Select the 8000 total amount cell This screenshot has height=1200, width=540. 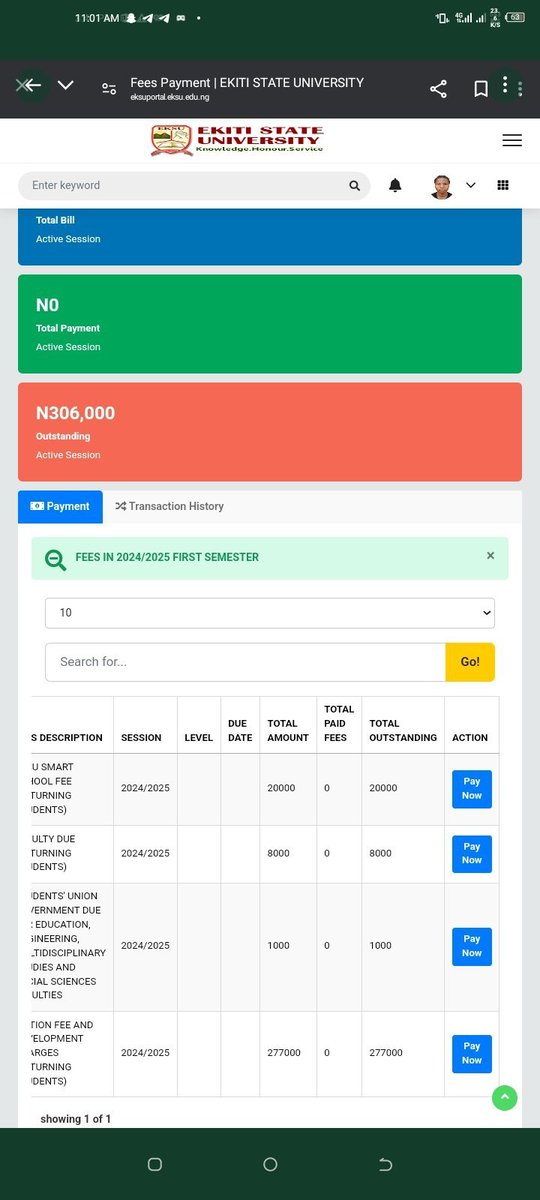tap(288, 854)
